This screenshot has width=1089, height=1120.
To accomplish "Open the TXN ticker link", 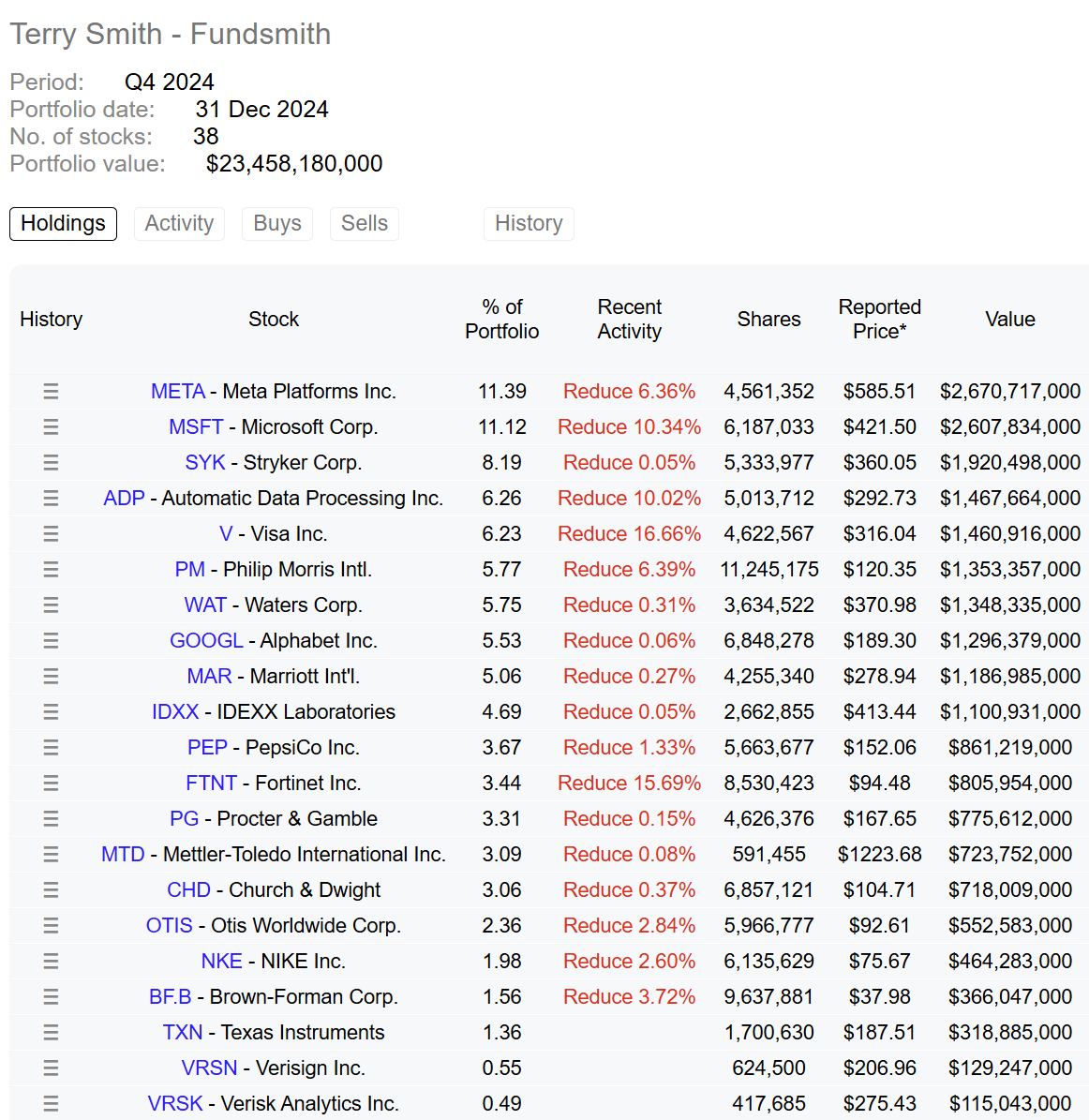I will point(183,1033).
